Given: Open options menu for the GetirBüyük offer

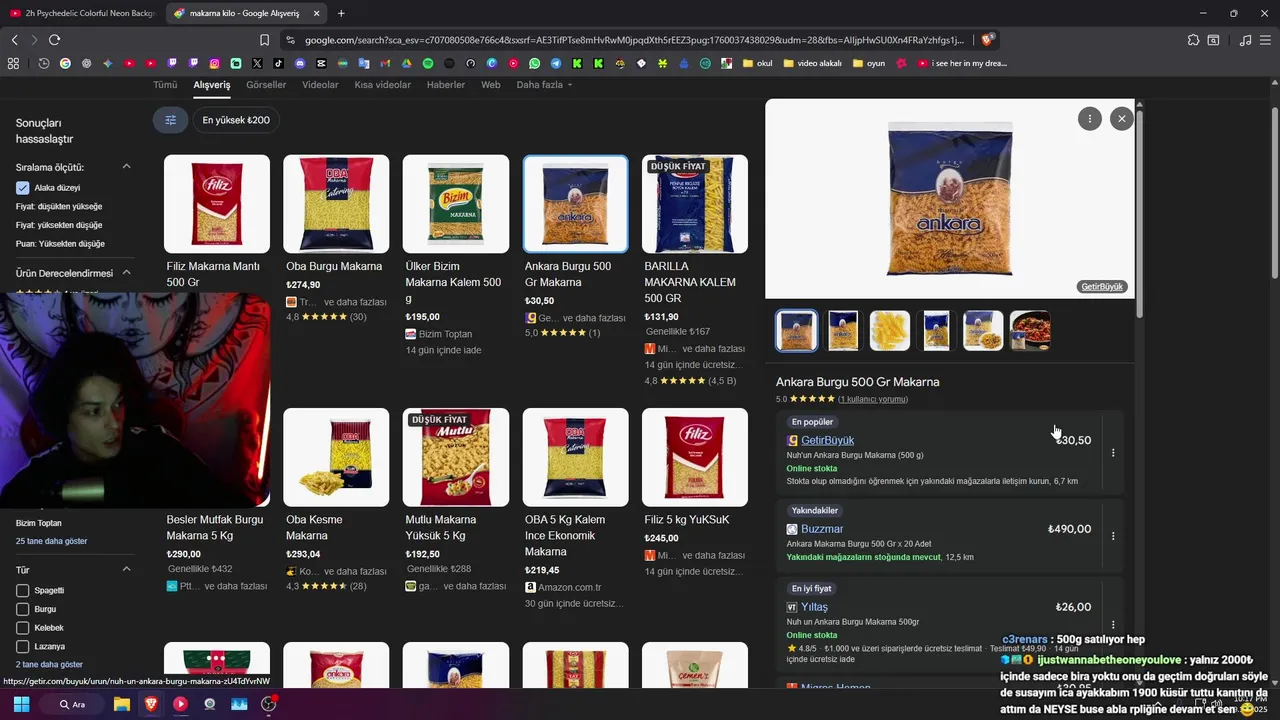Looking at the screenshot, I should click(1113, 453).
